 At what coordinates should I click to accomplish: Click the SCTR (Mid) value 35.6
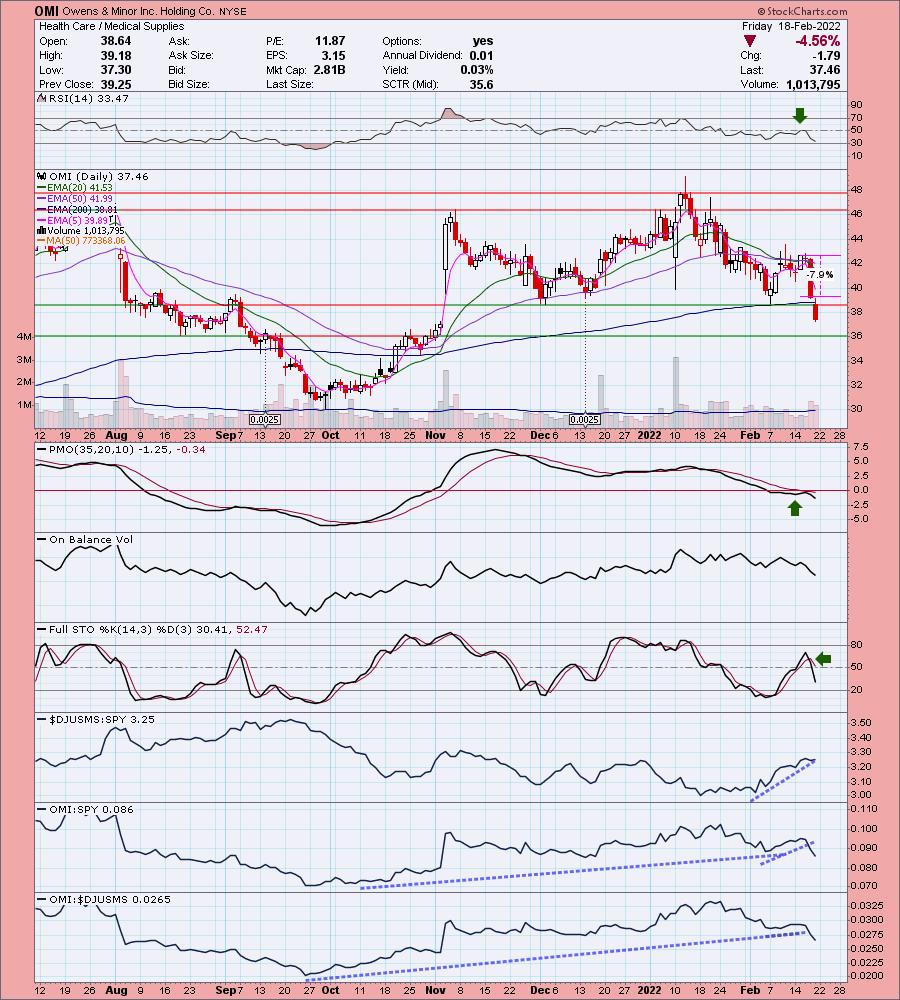coord(482,84)
